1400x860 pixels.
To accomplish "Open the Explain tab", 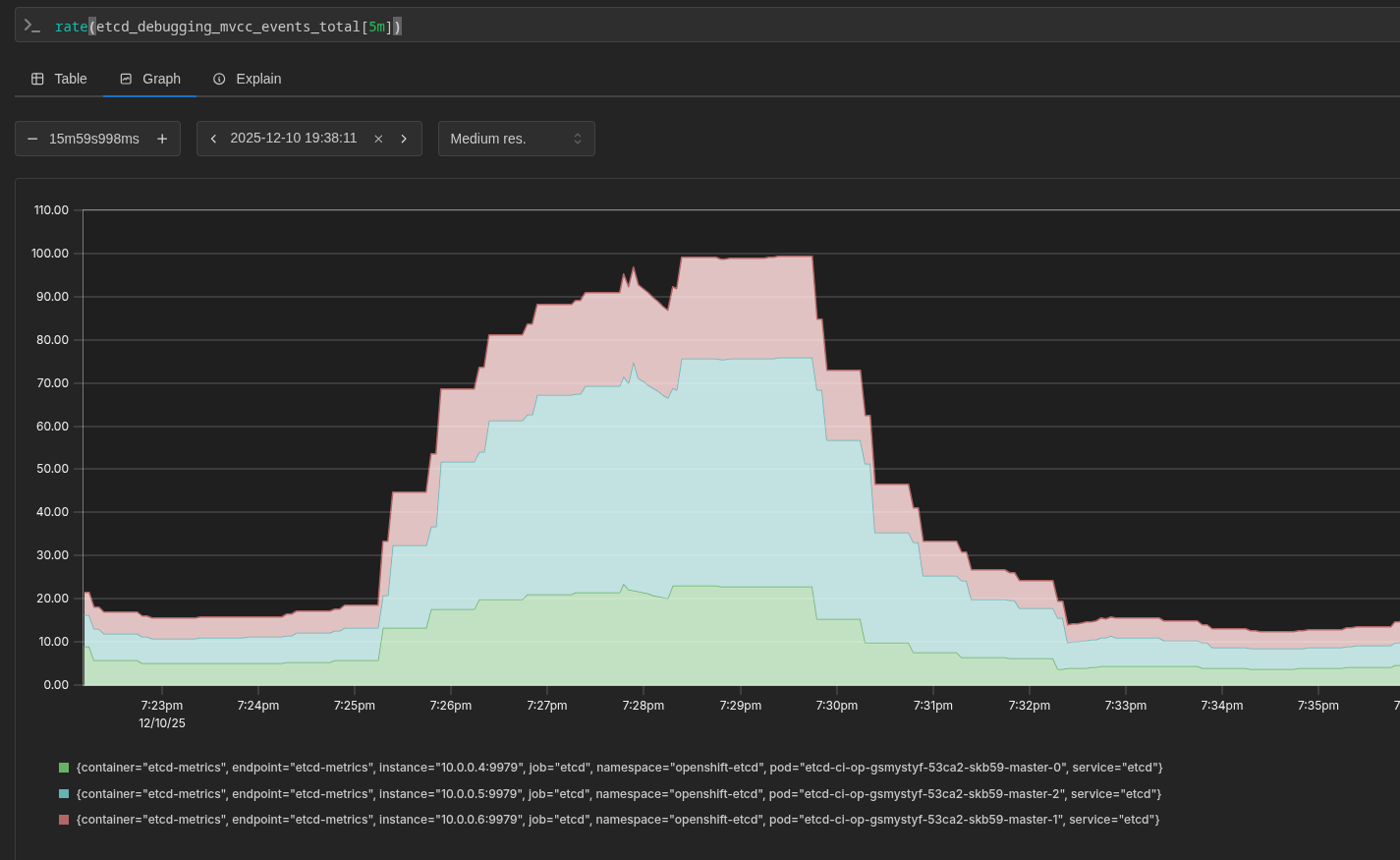I will pos(248,79).
